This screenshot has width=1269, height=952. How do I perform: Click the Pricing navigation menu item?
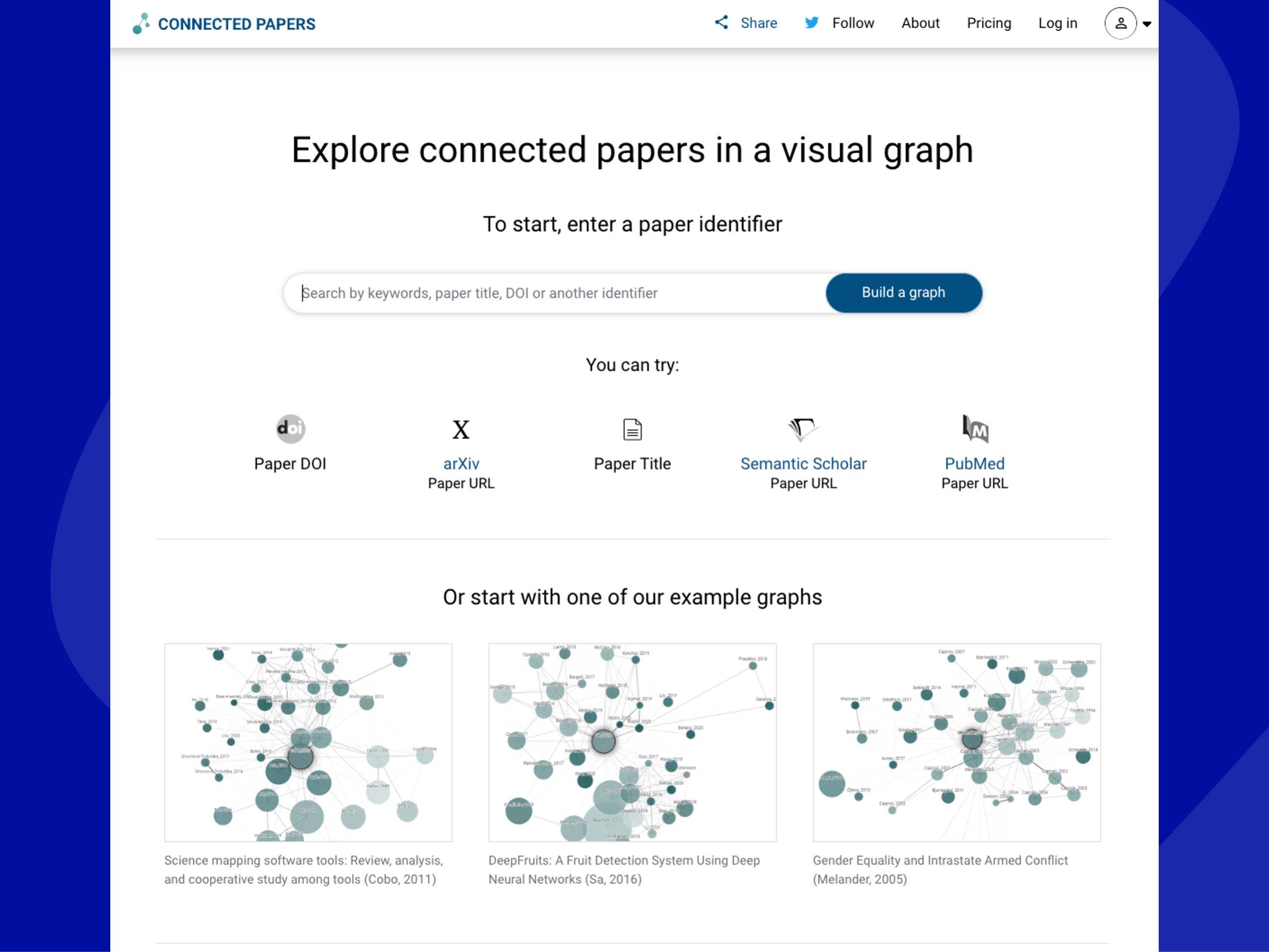click(x=989, y=23)
